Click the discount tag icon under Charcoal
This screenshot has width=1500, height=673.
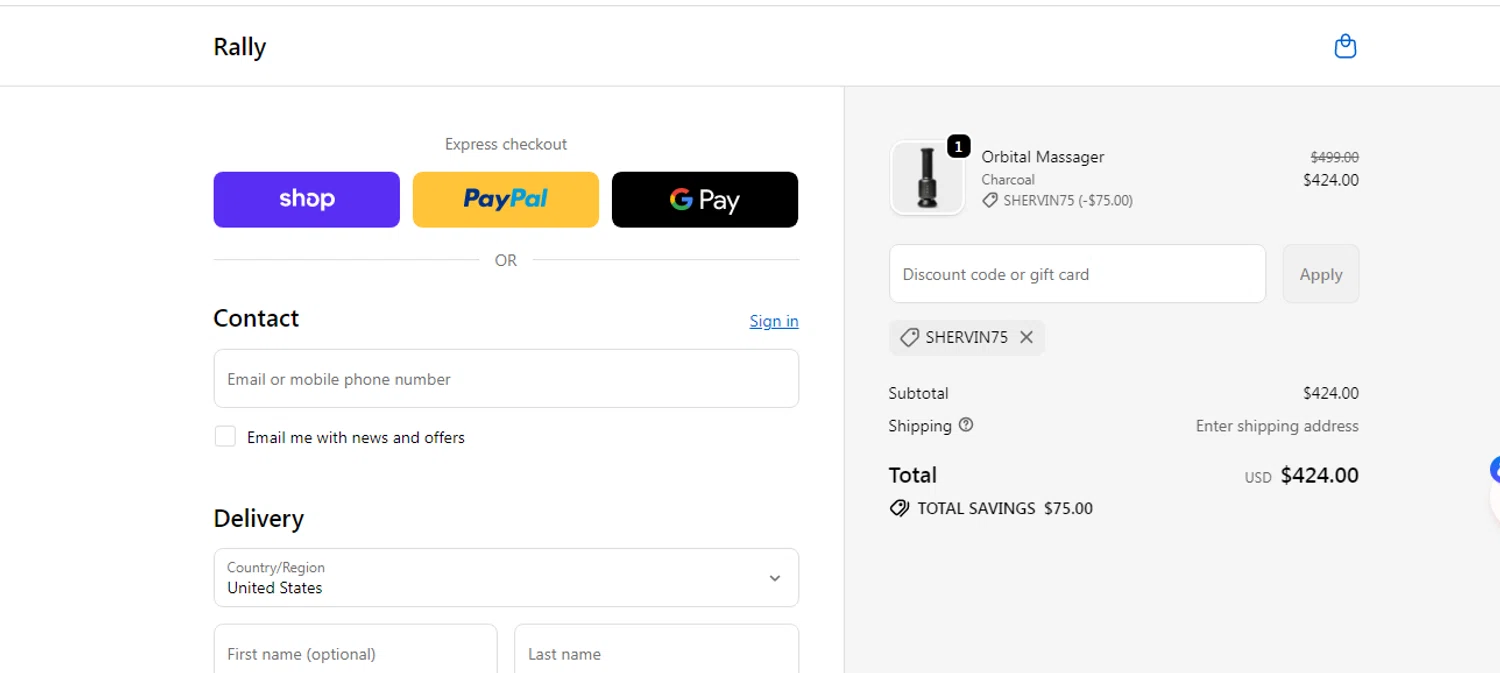990,200
